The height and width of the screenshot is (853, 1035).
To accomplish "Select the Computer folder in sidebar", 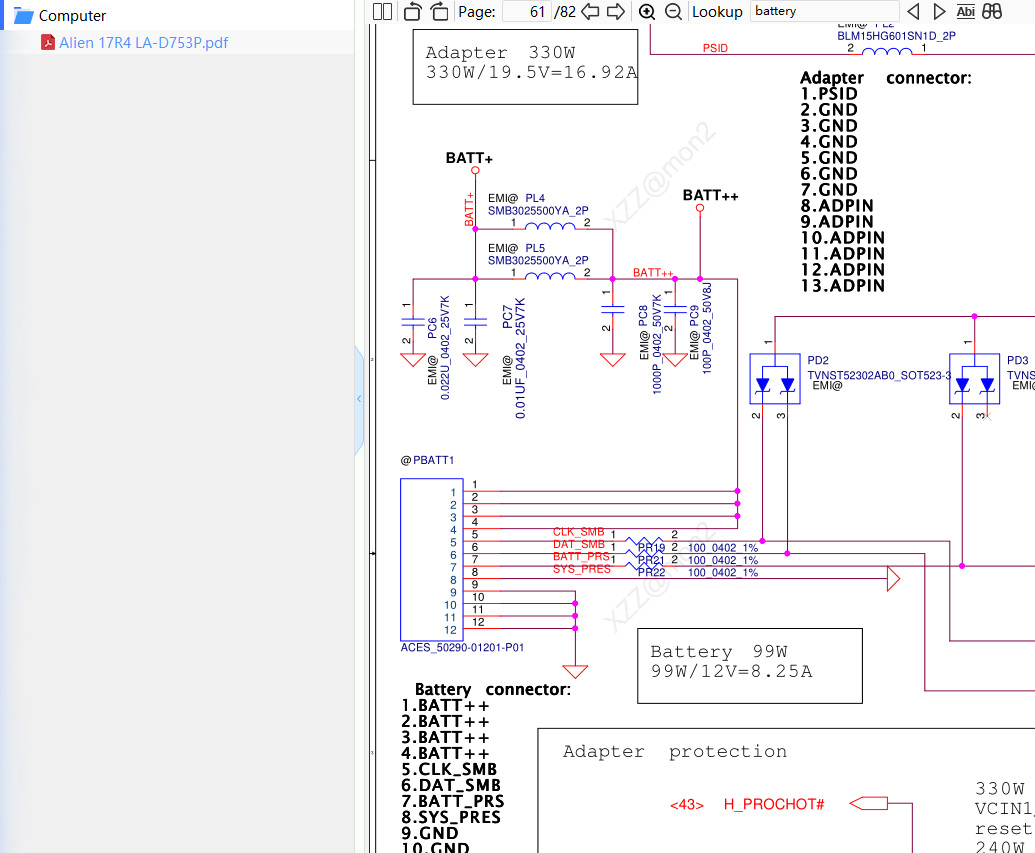I will (177, 15).
